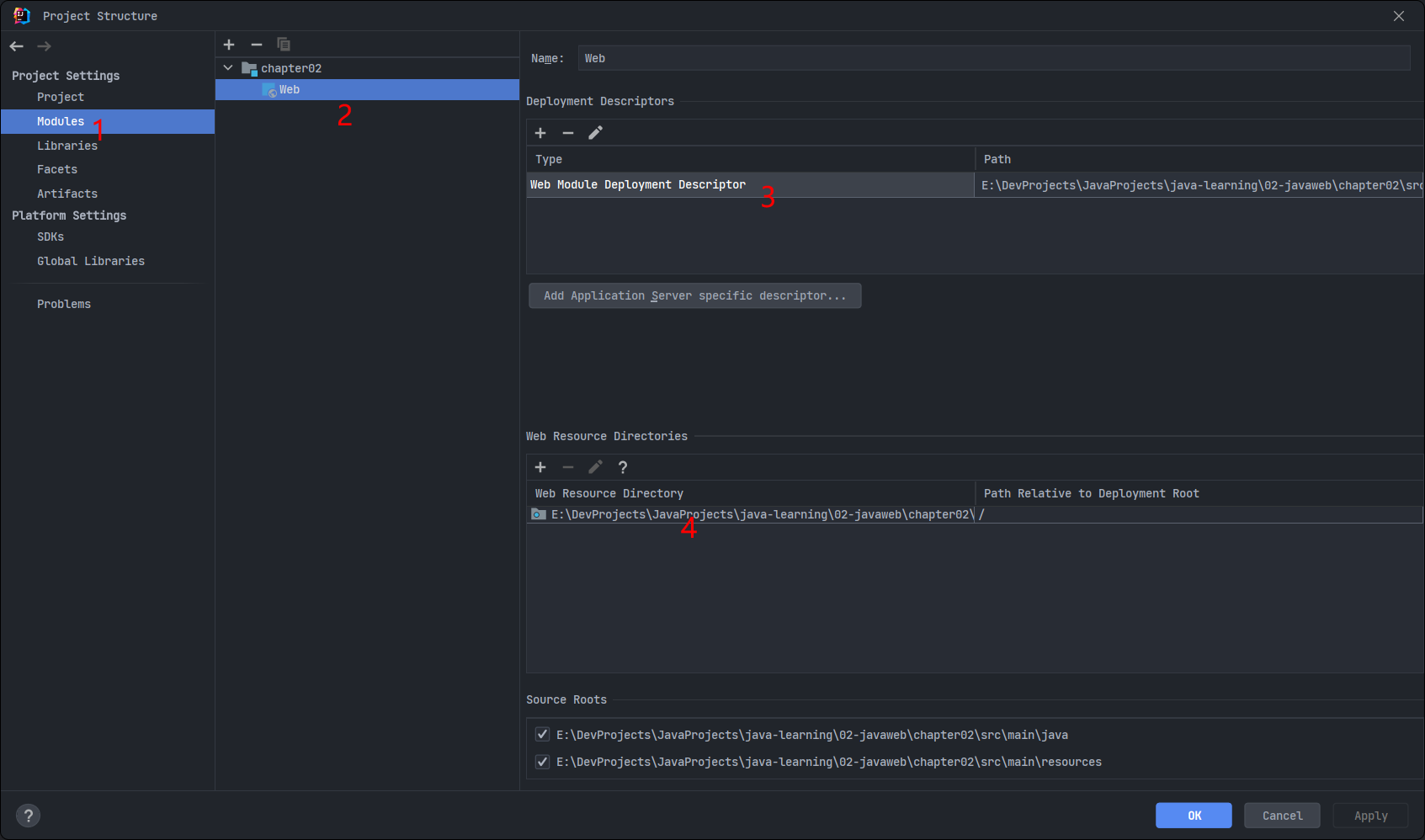Click the Name input field containing Web
Screen dimensions: 1425x840
click(x=994, y=58)
